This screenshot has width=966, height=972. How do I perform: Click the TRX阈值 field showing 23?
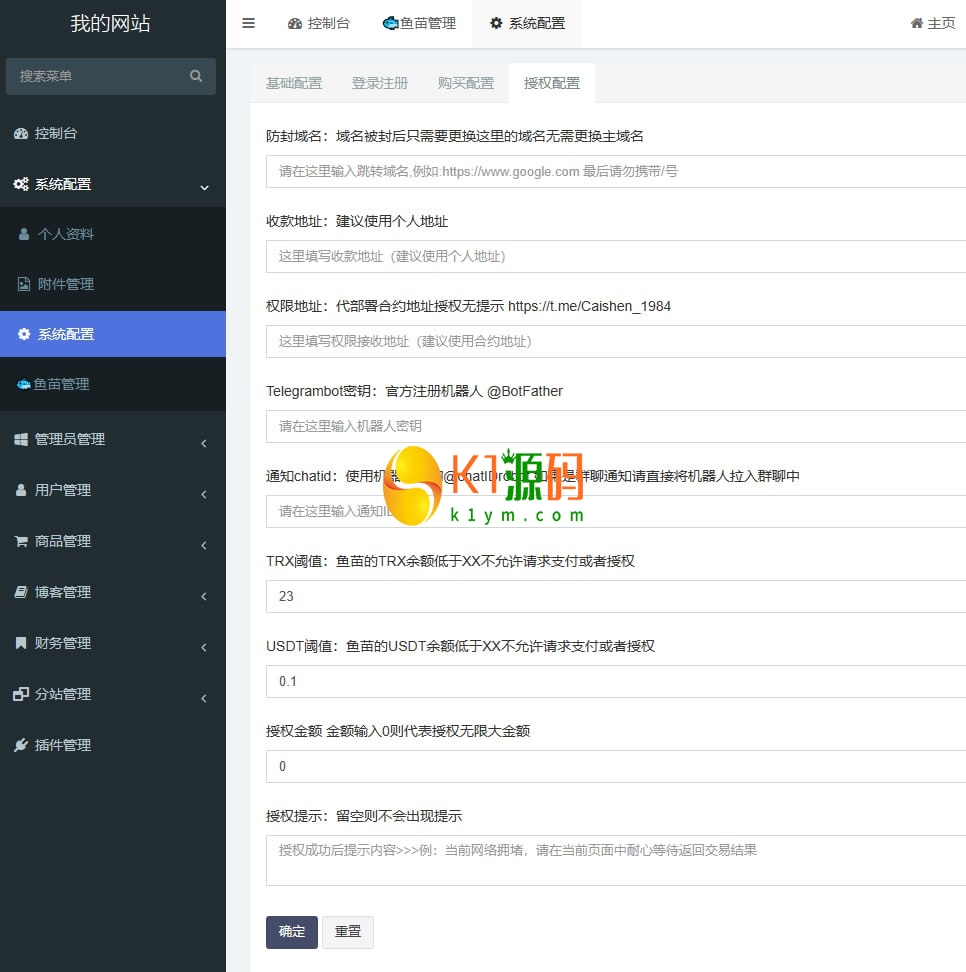[616, 596]
